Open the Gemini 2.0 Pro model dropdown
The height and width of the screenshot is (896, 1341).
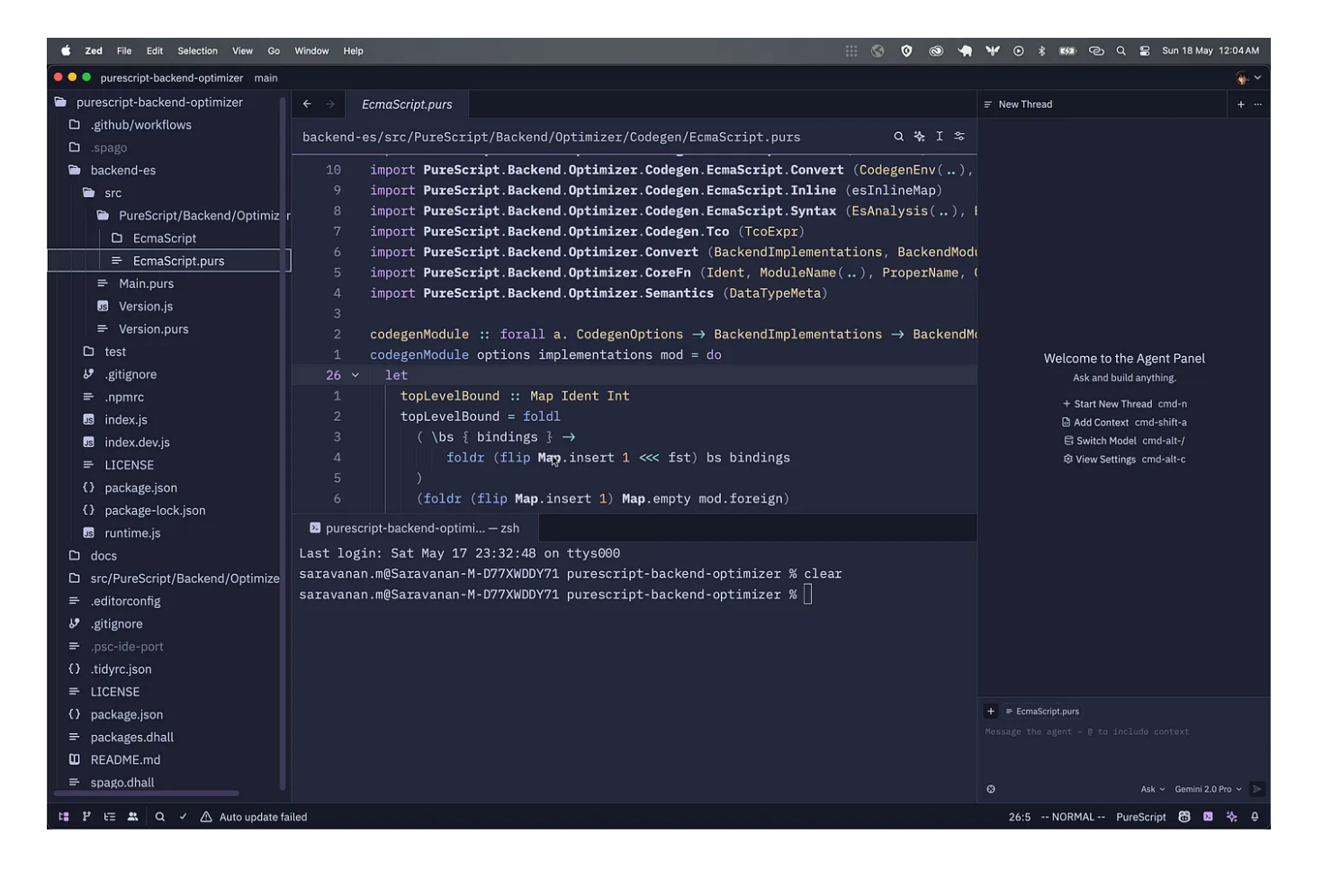(x=1208, y=789)
